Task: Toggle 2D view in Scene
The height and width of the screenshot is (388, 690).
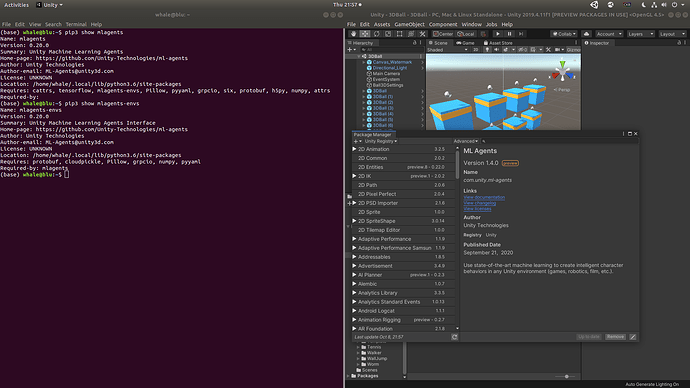Action: click(475, 50)
